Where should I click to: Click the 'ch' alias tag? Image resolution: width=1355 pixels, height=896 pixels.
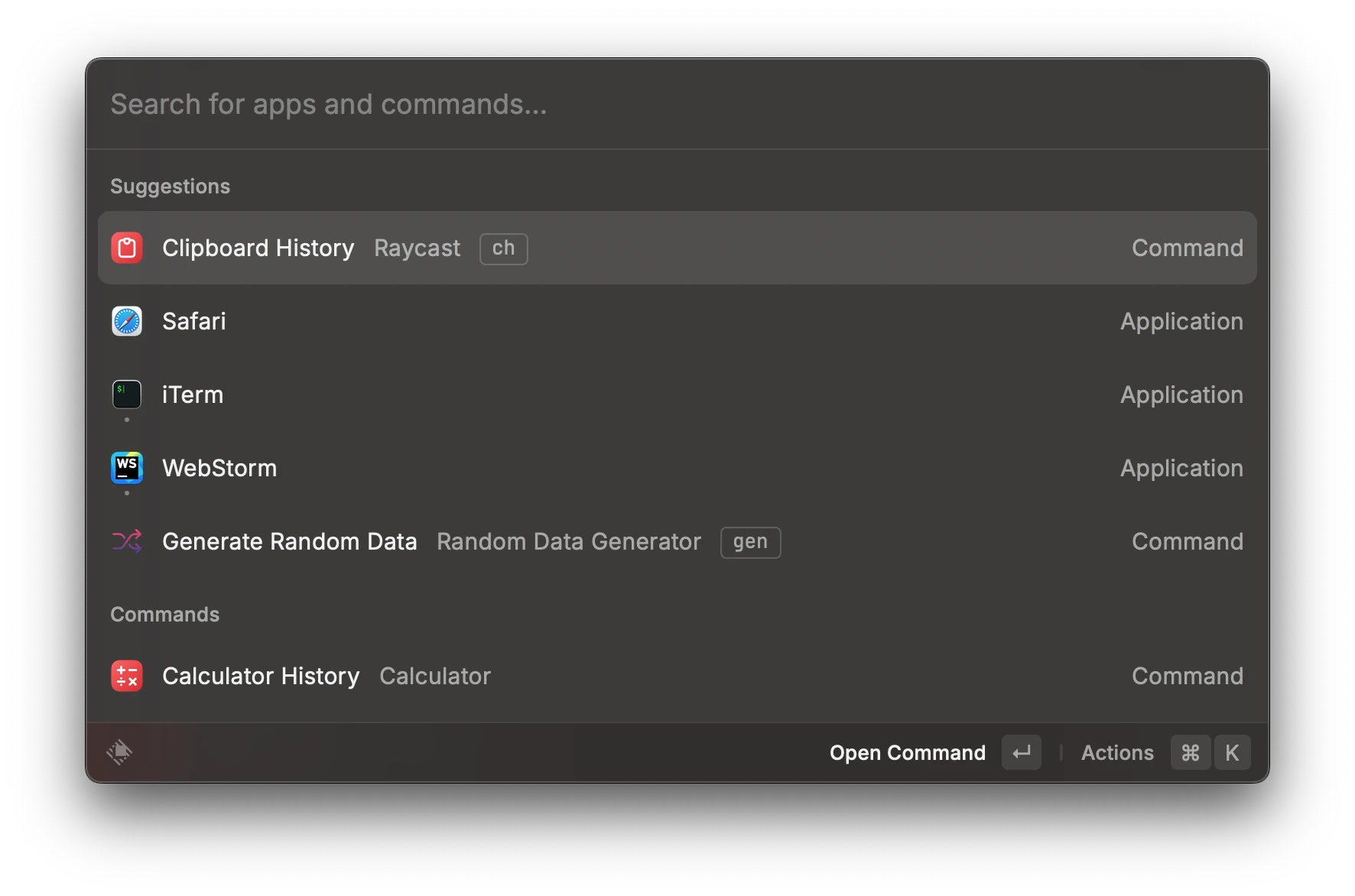pos(504,248)
